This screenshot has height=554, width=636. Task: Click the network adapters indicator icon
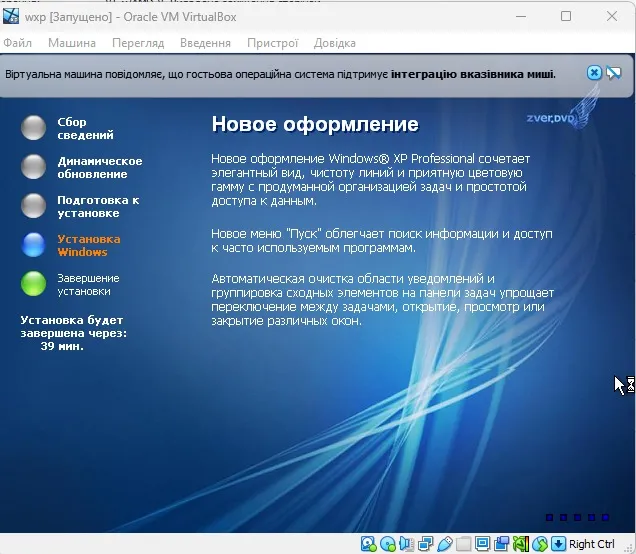[x=425, y=544]
